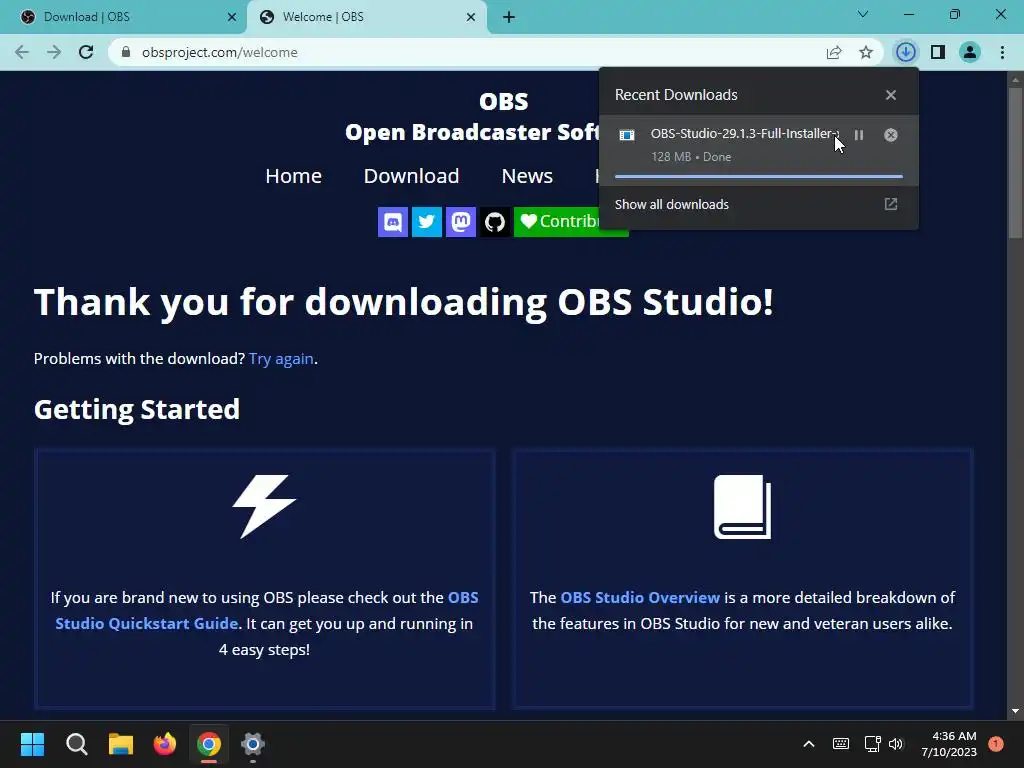The width and height of the screenshot is (1024, 768).
Task: Open the Windows Start menu
Action: [32, 744]
